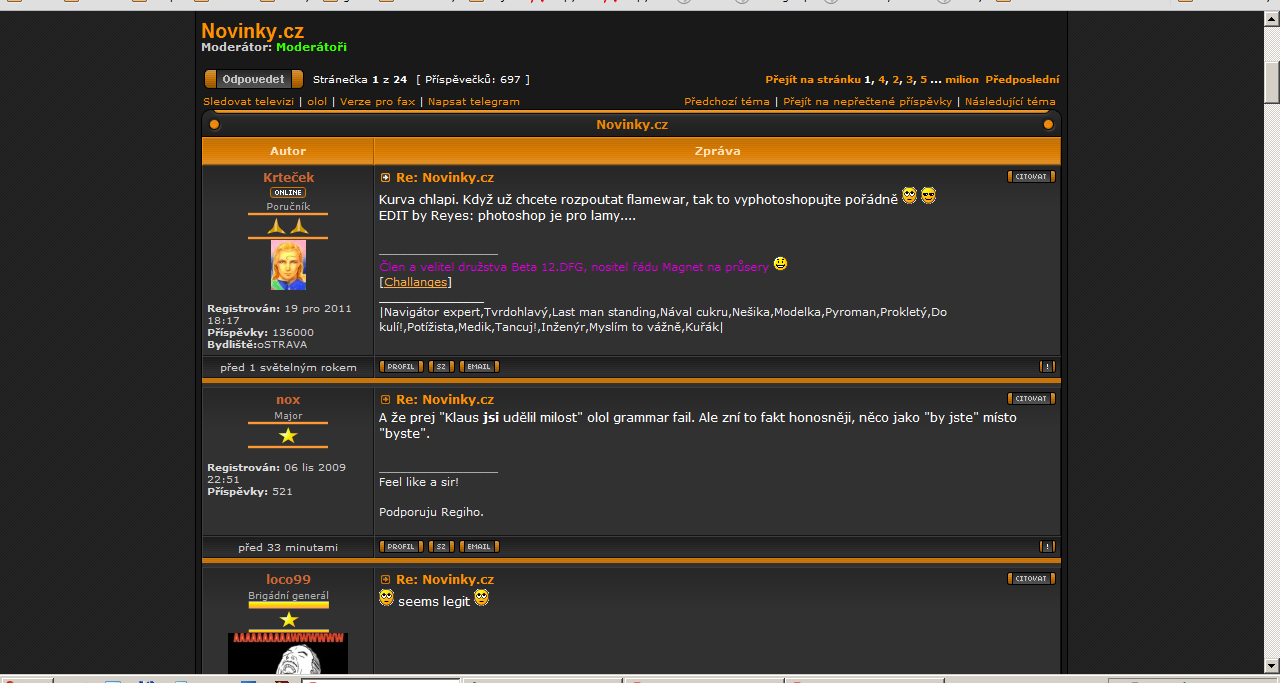This screenshot has width=1282, height=683.
Task: Open Přejít na nepřečtené příspěvky link
Action: tap(867, 102)
